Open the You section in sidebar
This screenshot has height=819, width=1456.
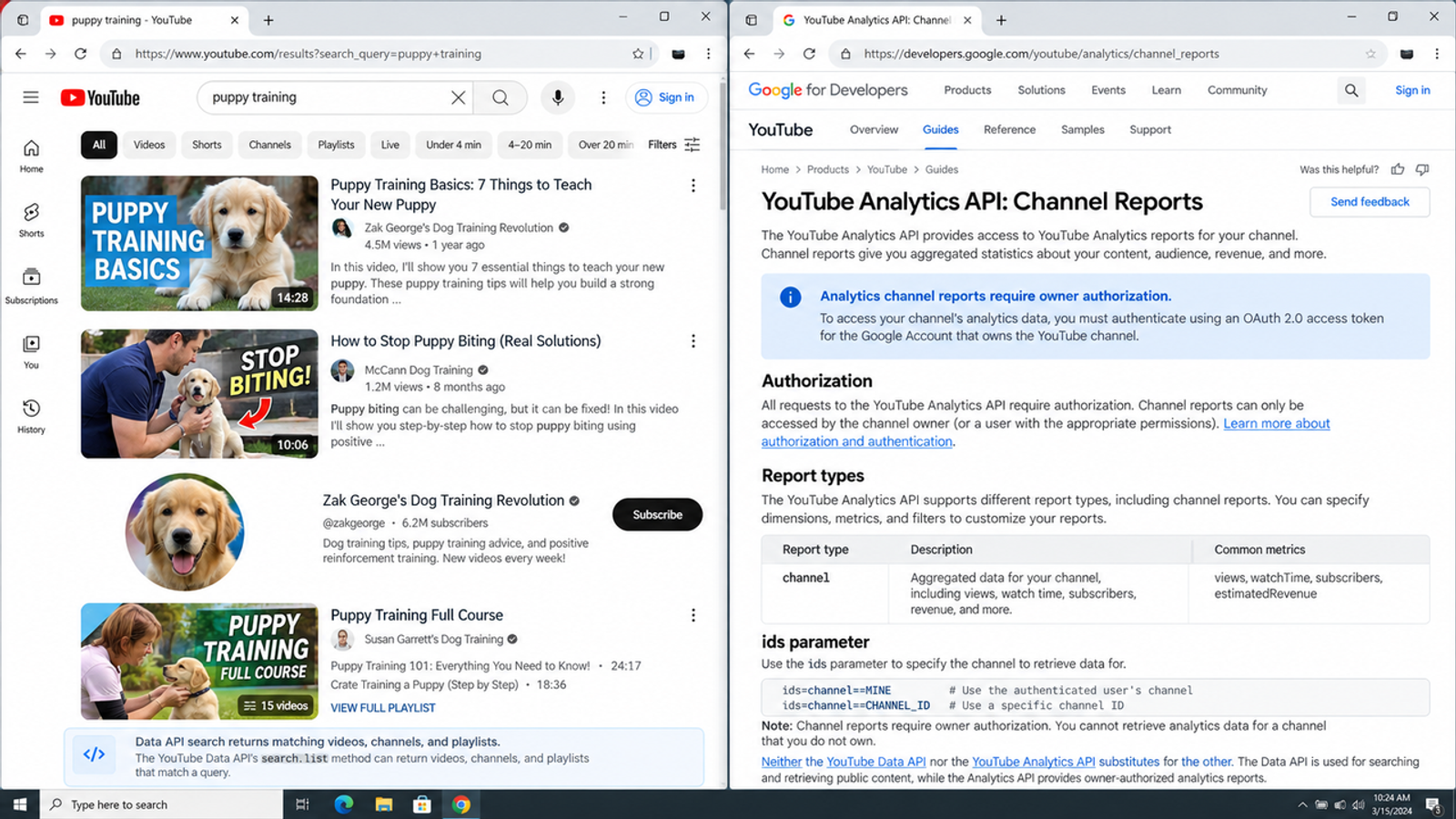click(x=31, y=351)
